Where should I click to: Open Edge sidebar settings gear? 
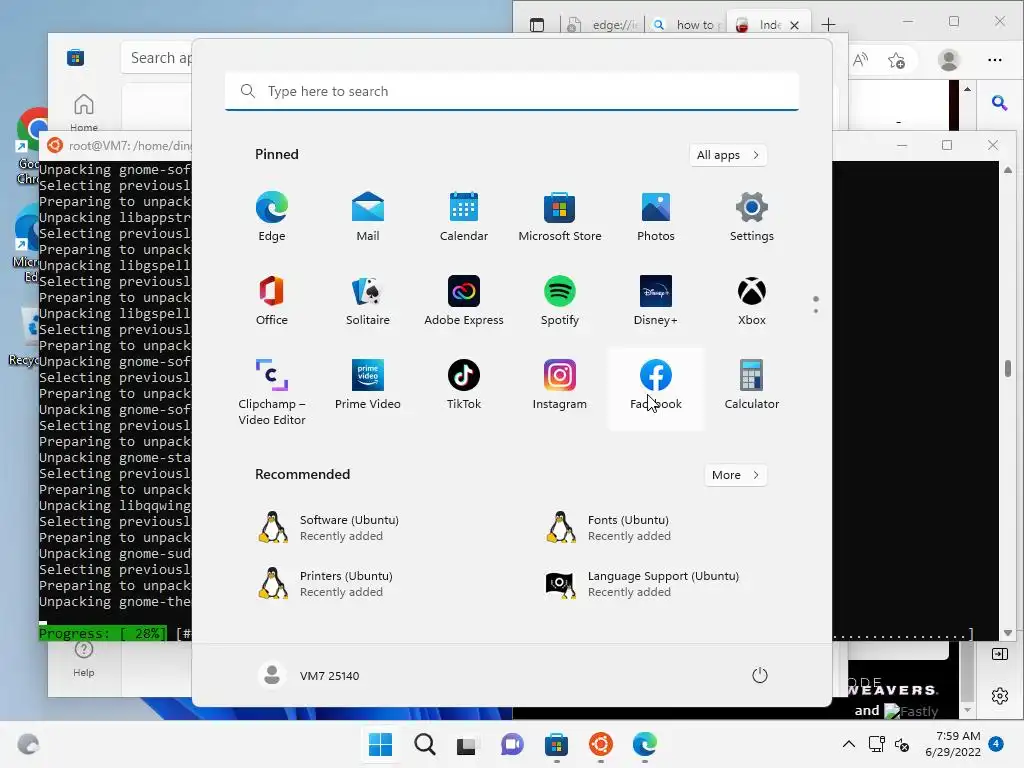[999, 696]
